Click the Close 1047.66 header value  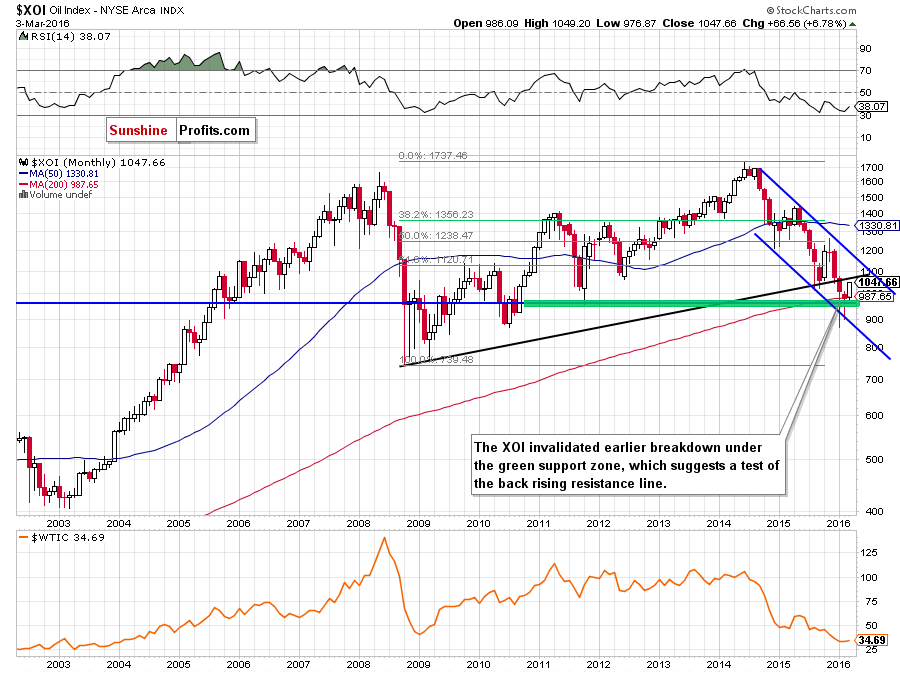699,24
